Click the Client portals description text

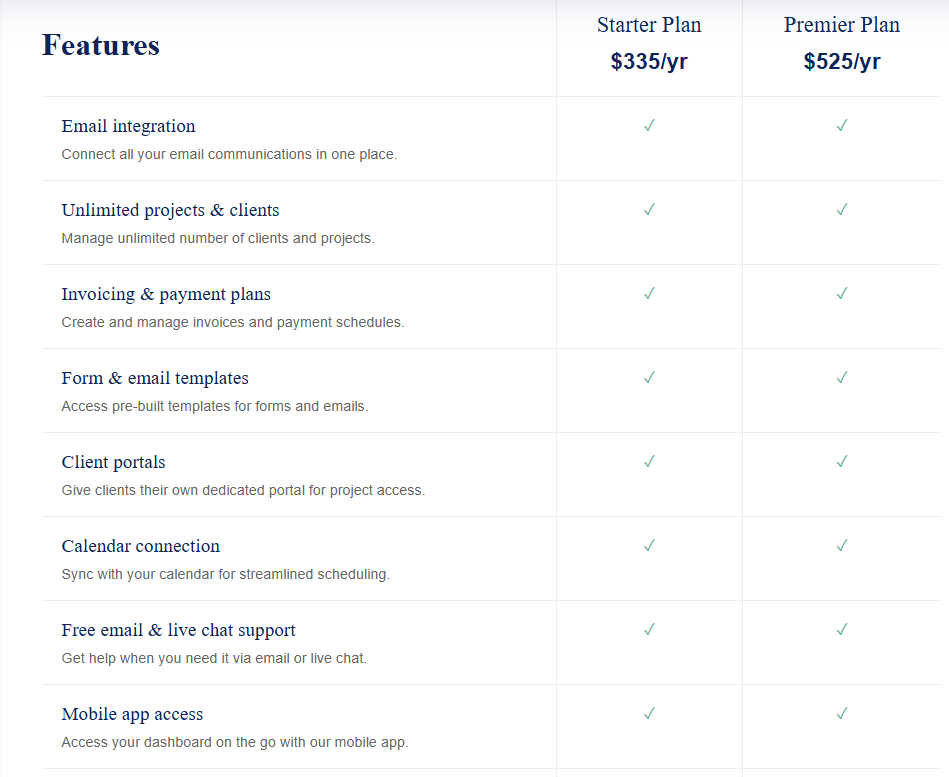point(243,490)
